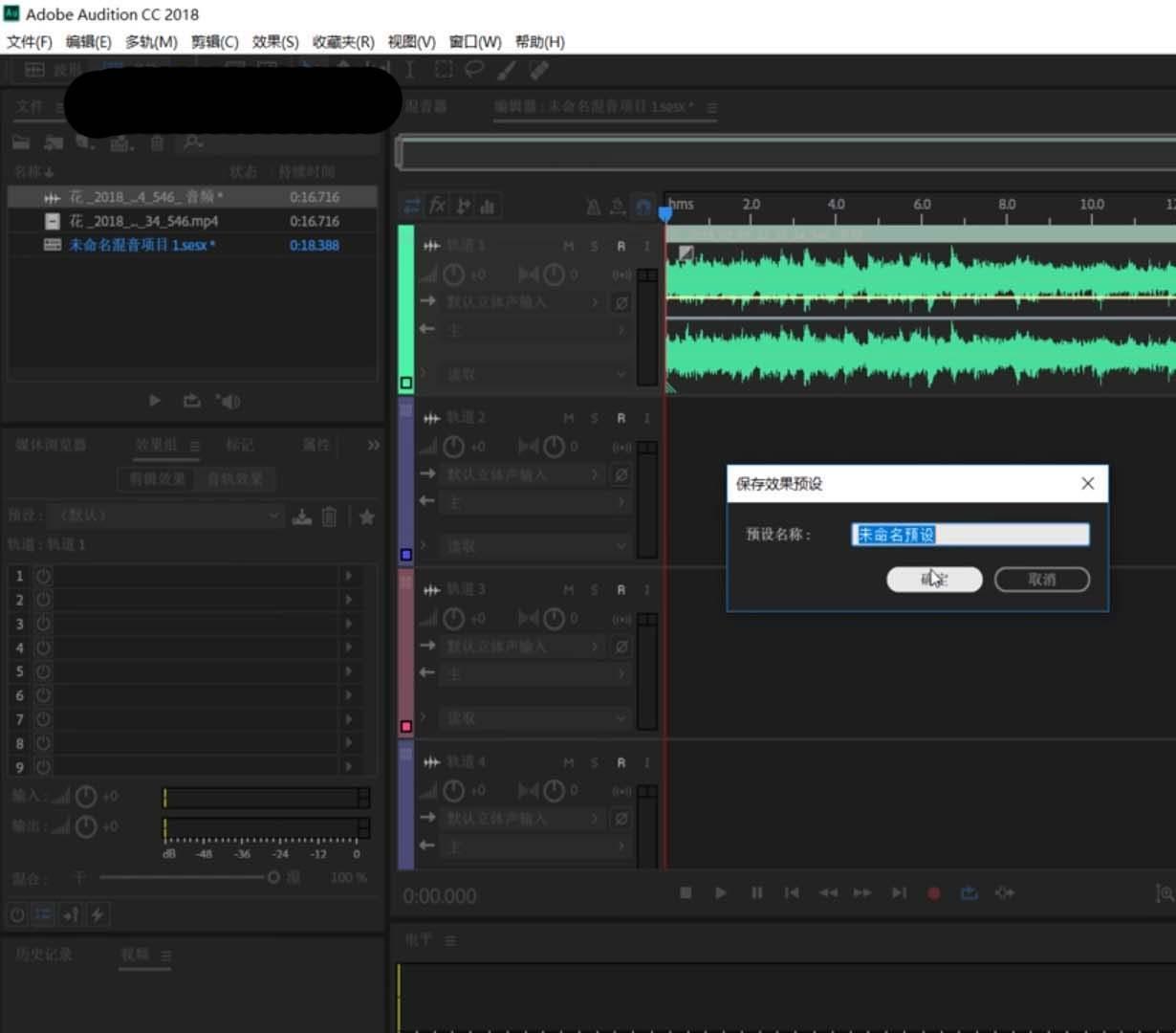The height and width of the screenshot is (1033, 1176).
Task: Switch to the 标记 tab
Action: [x=241, y=445]
